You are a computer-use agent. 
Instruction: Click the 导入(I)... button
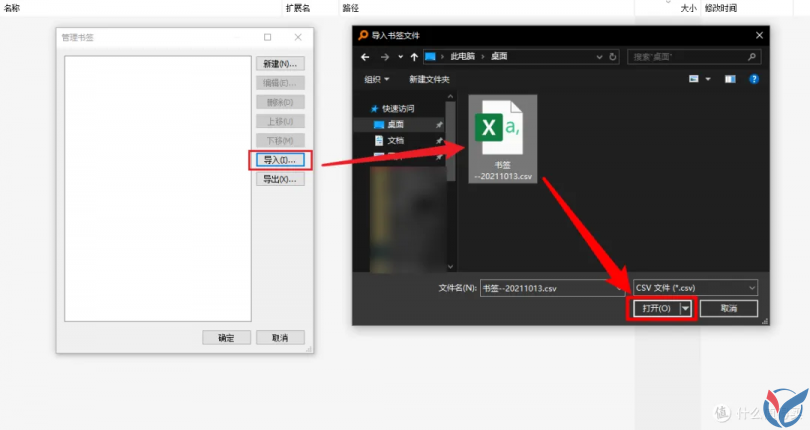(280, 160)
